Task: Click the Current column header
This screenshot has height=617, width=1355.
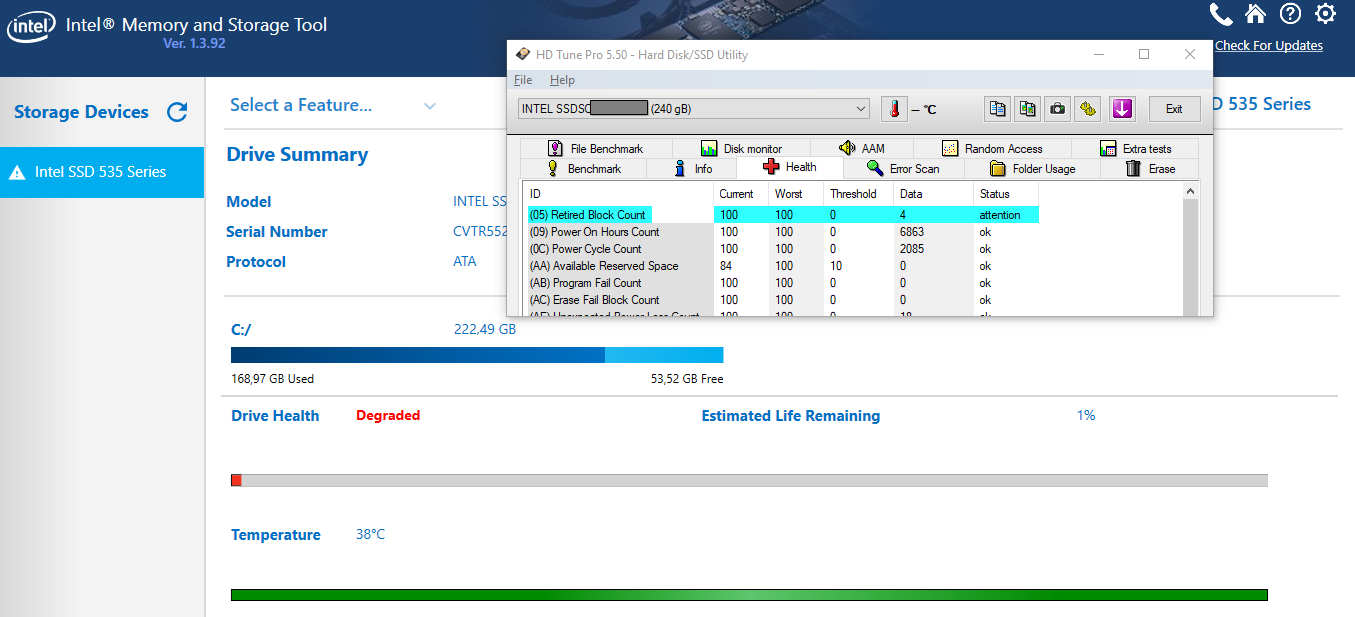Action: [741, 194]
